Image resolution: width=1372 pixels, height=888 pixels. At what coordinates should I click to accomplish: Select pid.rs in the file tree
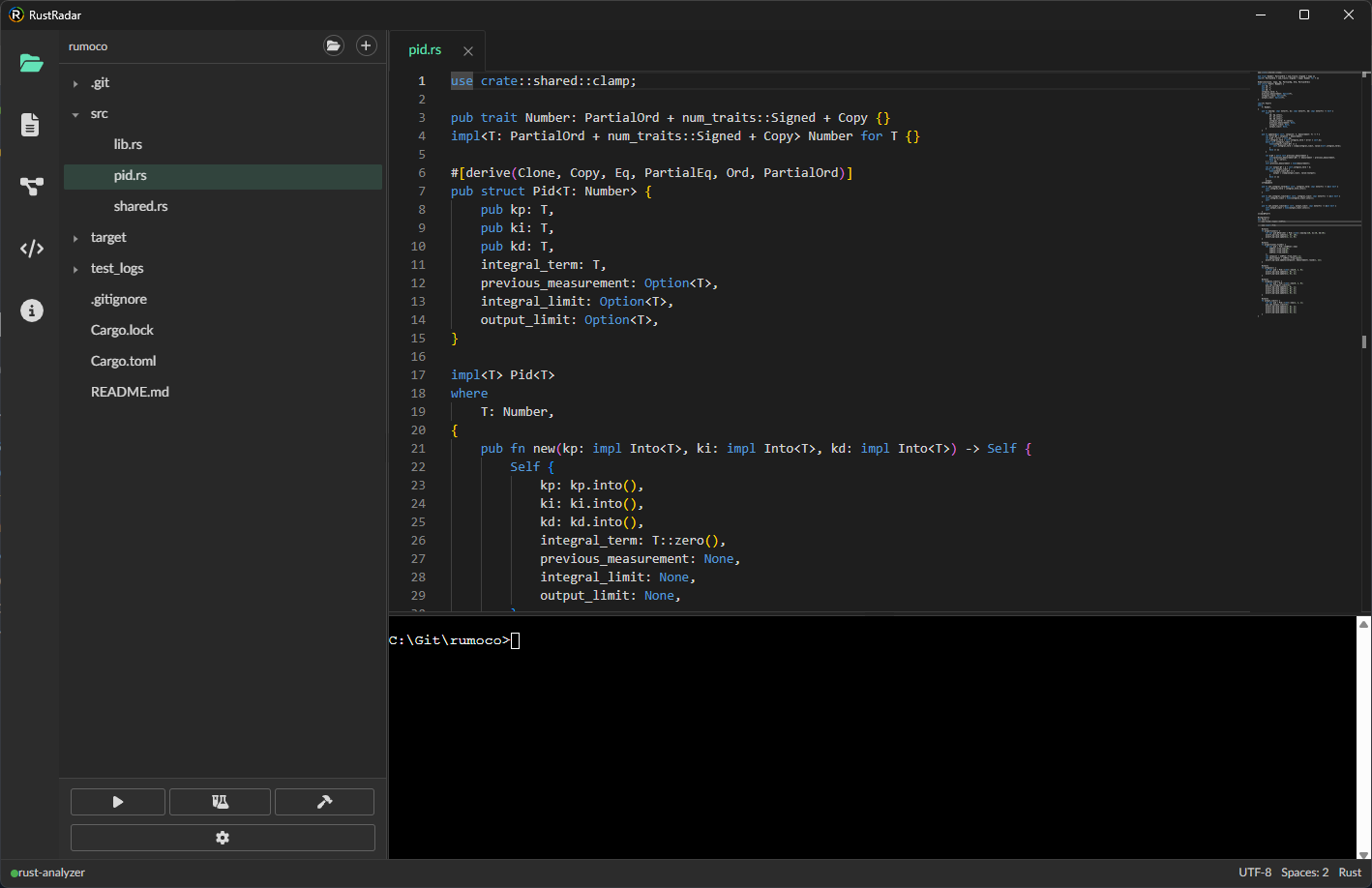223,175
